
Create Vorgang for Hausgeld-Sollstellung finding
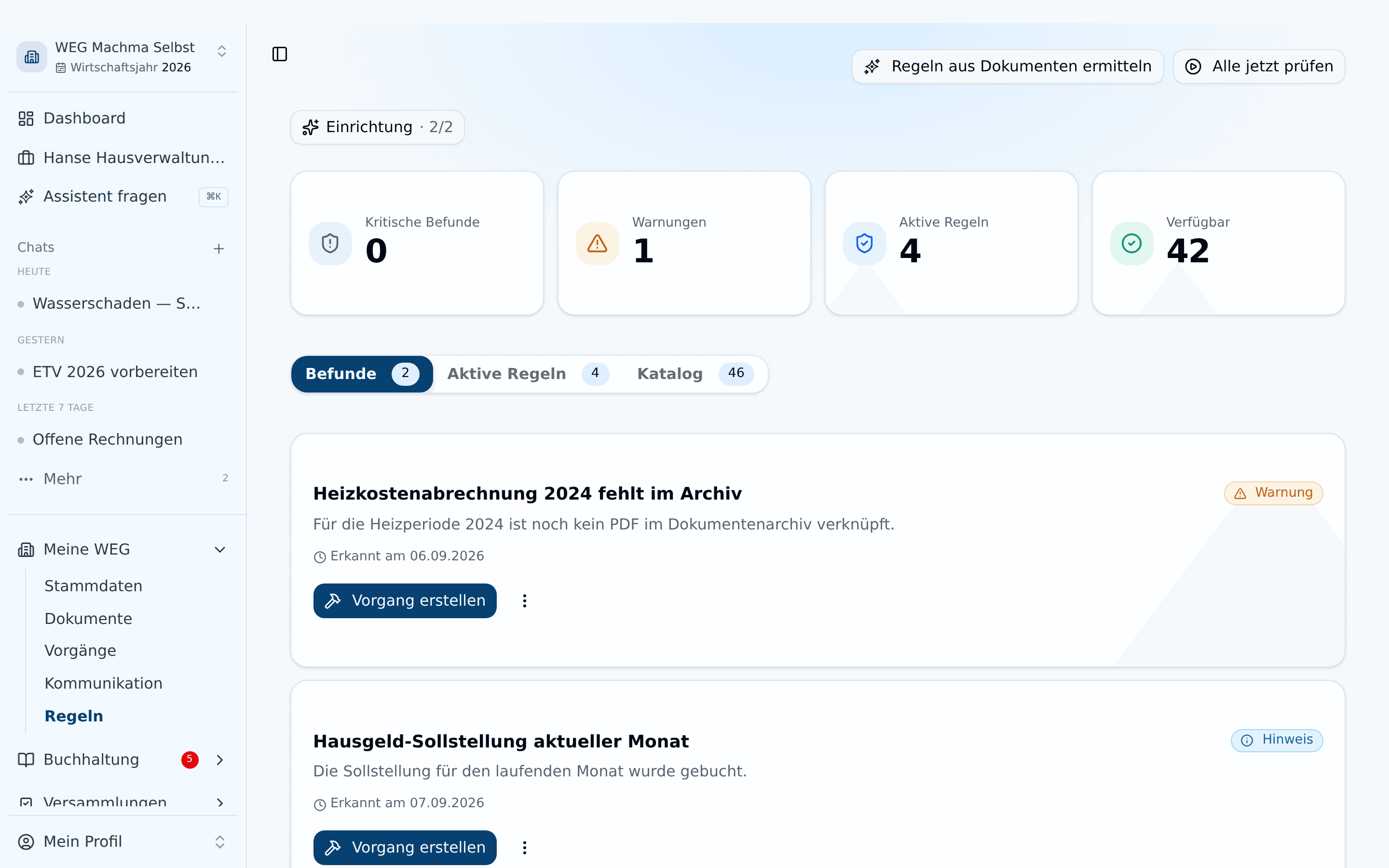click(x=405, y=848)
